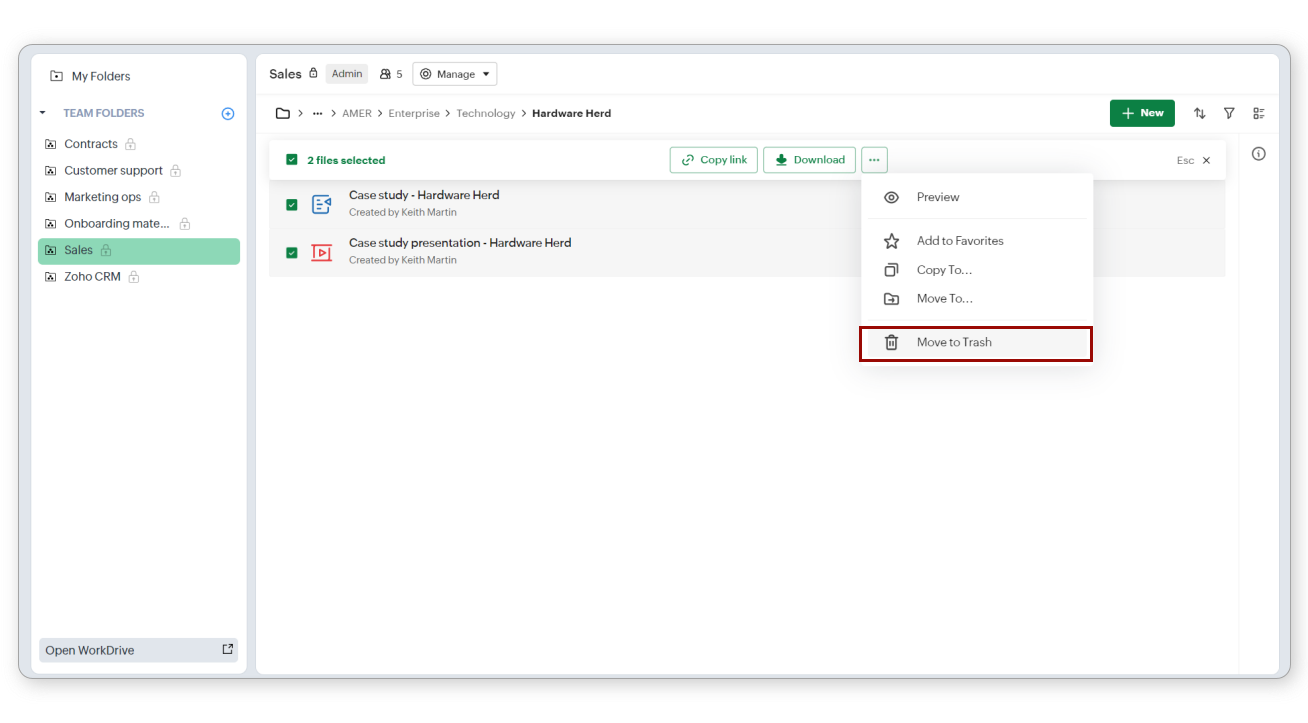
Task: Switch the list view layout icon
Action: pyautogui.click(x=1259, y=114)
